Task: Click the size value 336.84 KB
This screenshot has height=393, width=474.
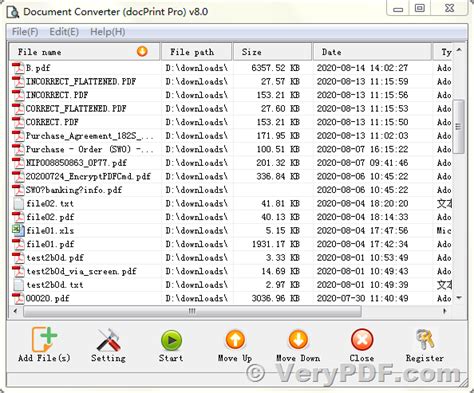Action: pyautogui.click(x=278, y=176)
